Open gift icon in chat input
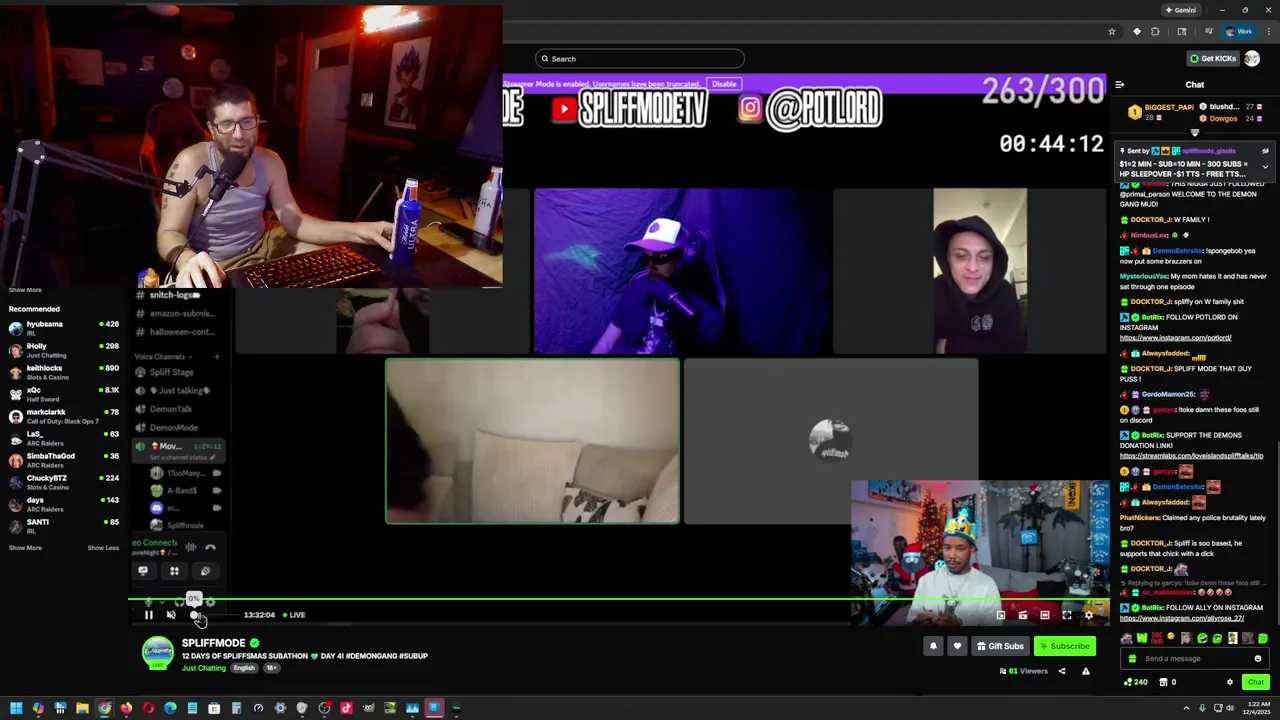 coord(1132,658)
